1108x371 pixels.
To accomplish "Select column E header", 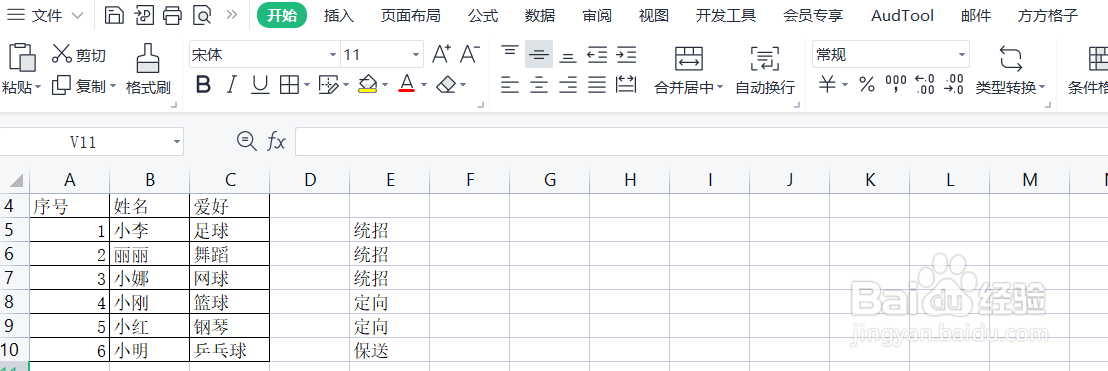I will pyautogui.click(x=389, y=180).
